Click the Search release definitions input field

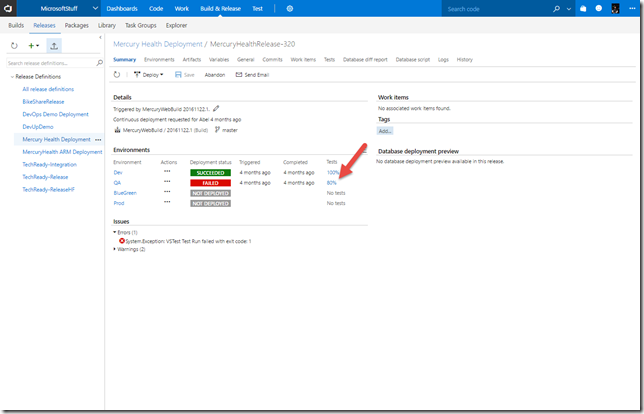click(x=50, y=63)
